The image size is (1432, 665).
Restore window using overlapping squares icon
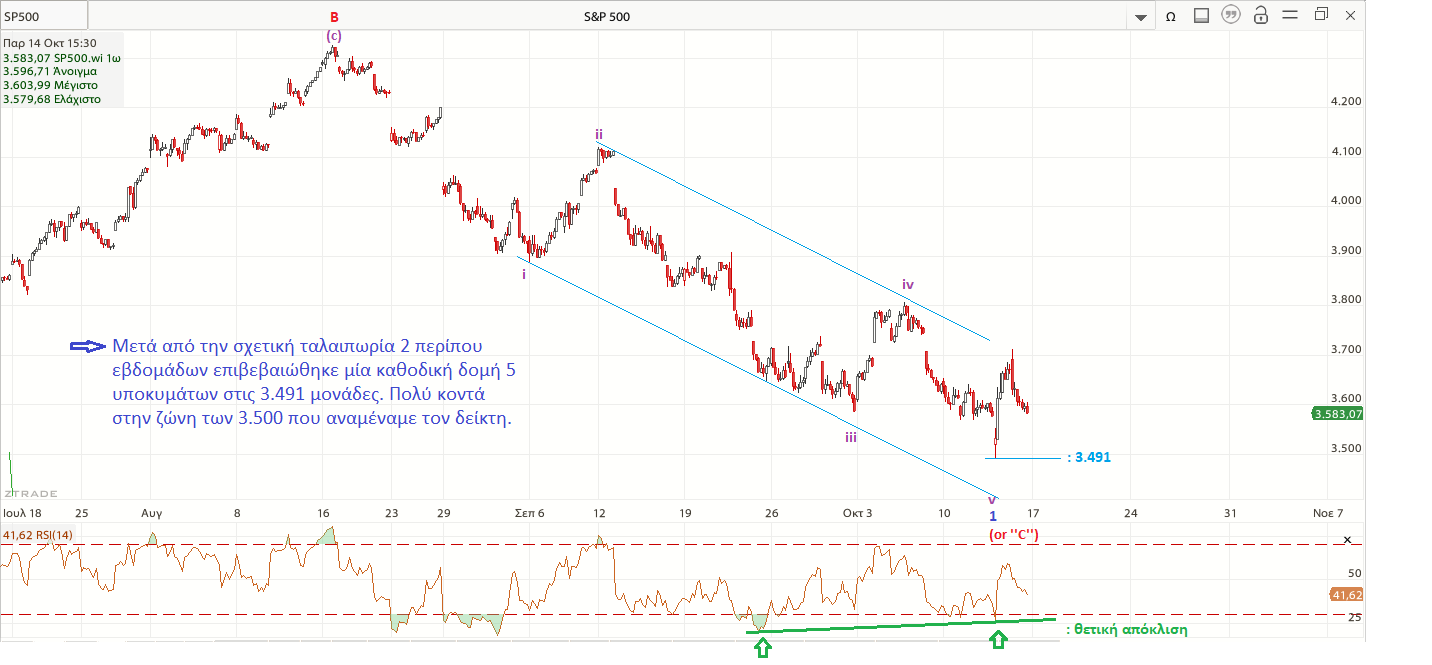tap(1322, 15)
